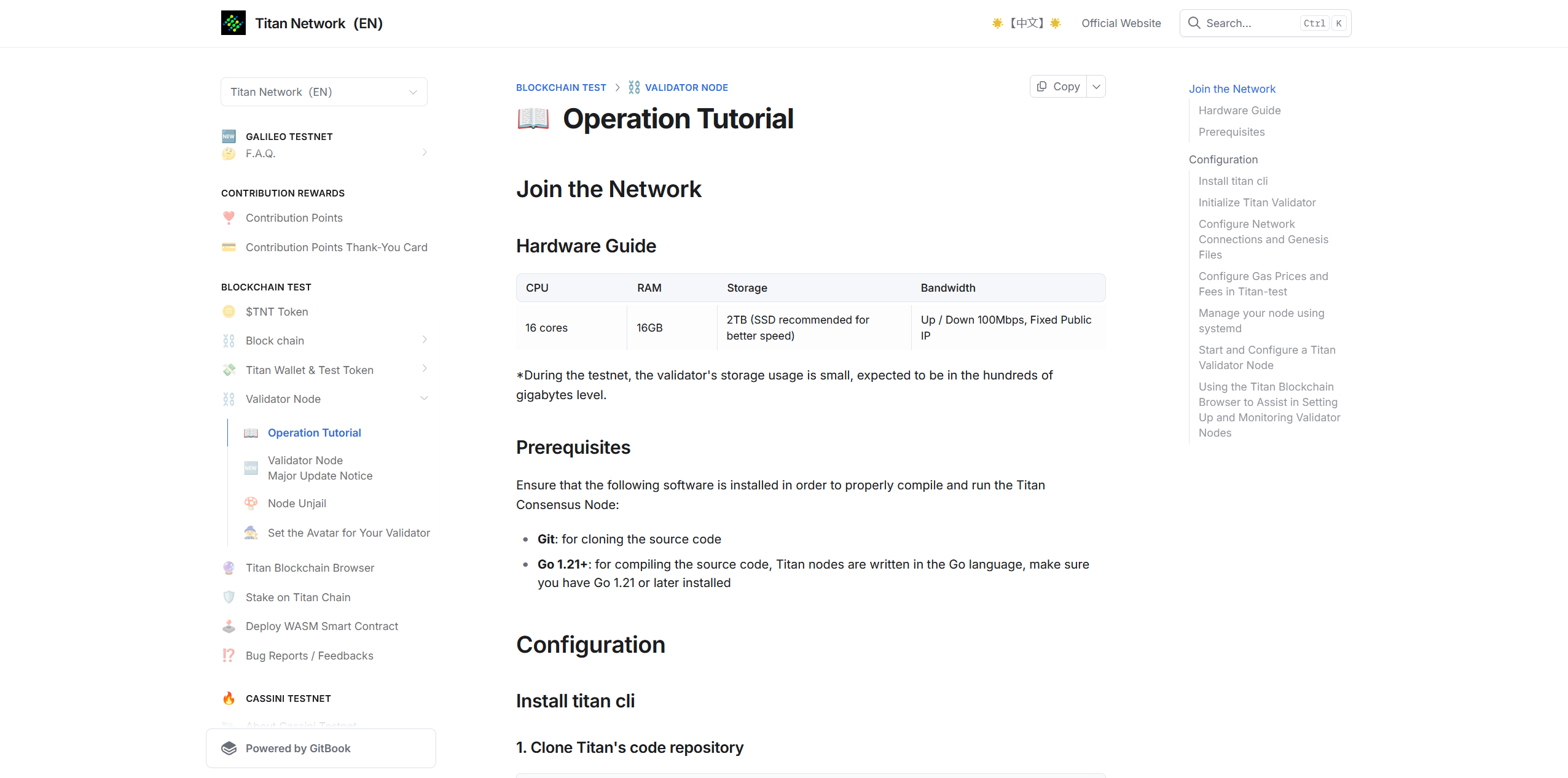
Task: Jump to Install titan cli in outline
Action: (1233, 181)
